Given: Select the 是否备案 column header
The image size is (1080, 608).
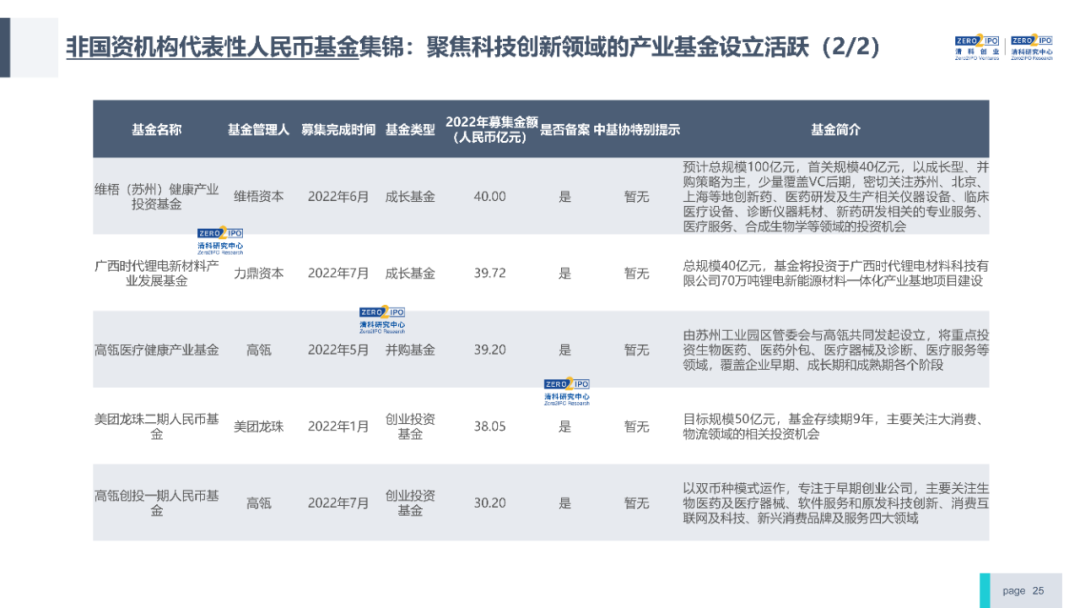Looking at the screenshot, I should 565,129.
